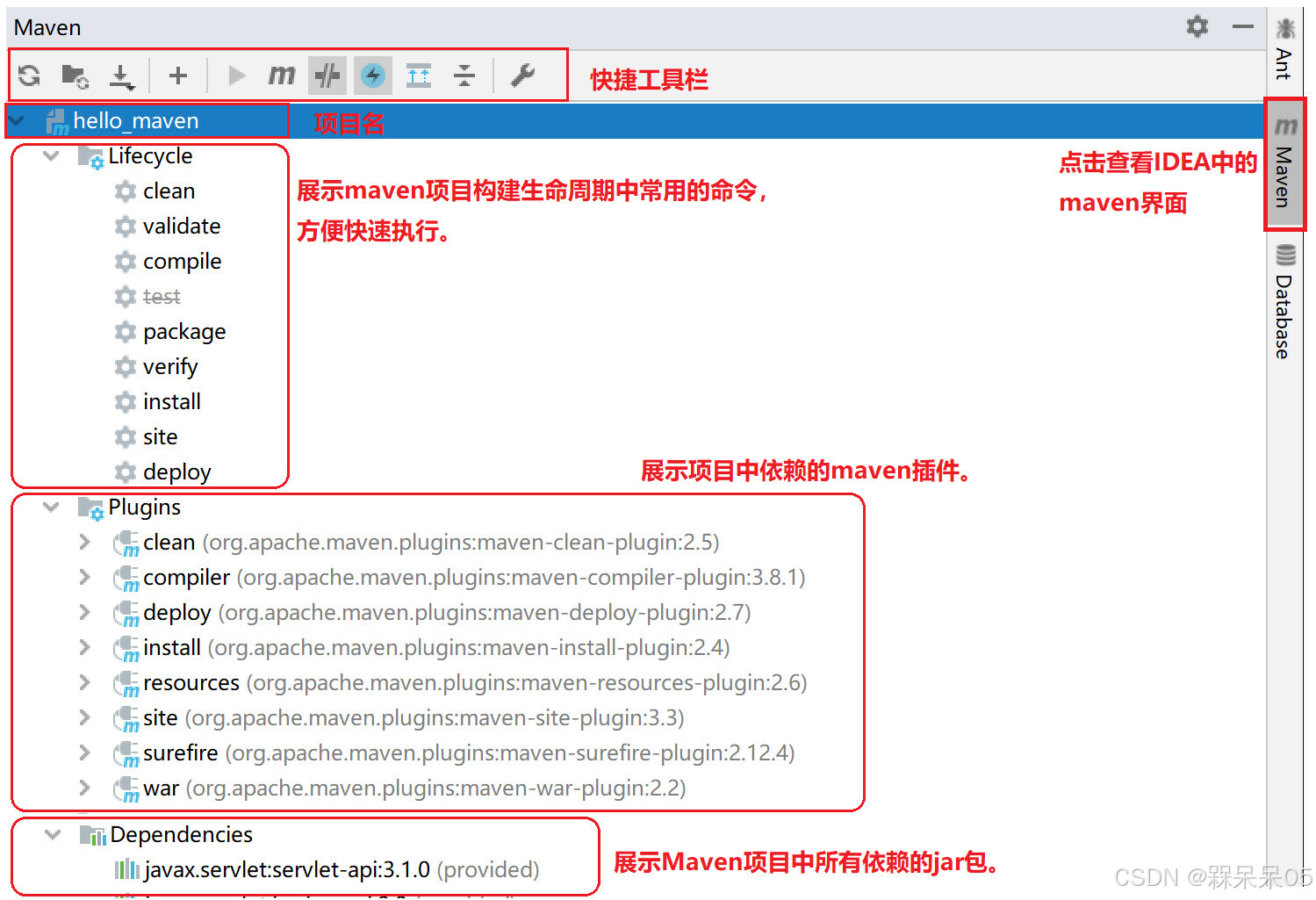Screen dimensions: 1316x900
Task: Select maven-war-plugin:2.2 row
Action: coord(414,788)
